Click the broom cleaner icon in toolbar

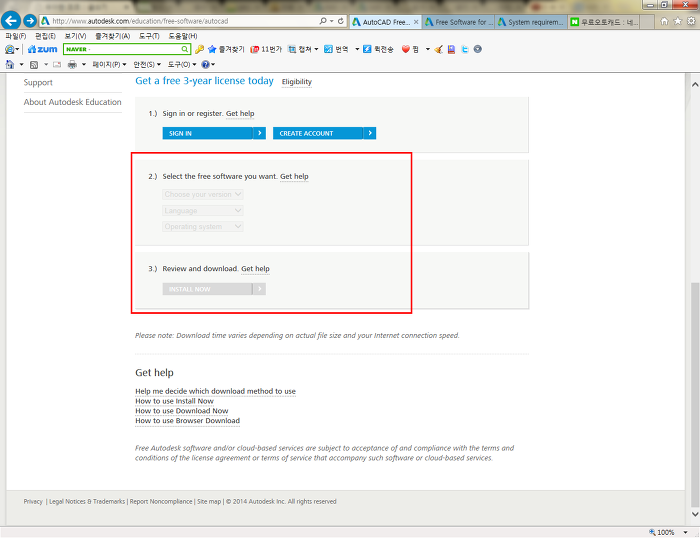click(438, 49)
